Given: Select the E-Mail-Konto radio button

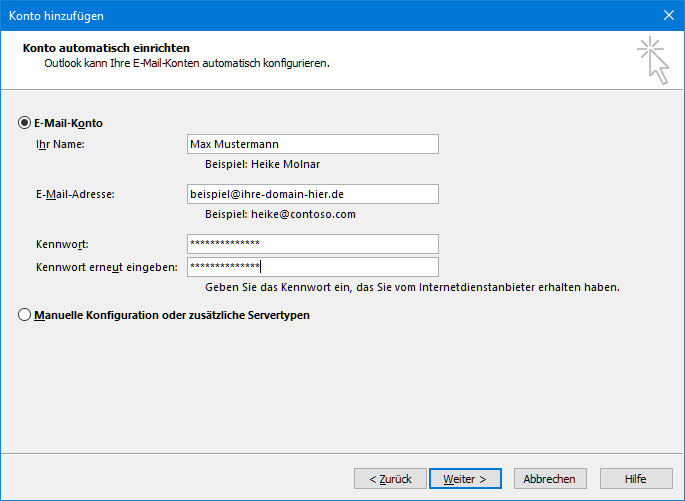Looking at the screenshot, I should (x=25, y=123).
